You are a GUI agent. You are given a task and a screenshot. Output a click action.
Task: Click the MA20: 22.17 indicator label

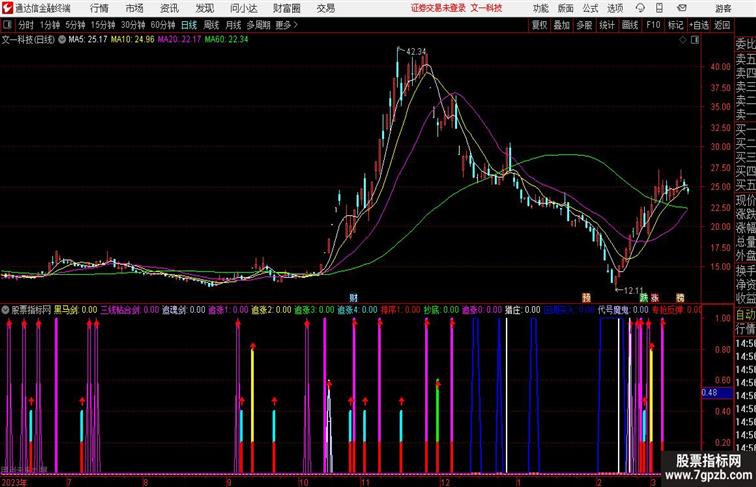point(179,40)
